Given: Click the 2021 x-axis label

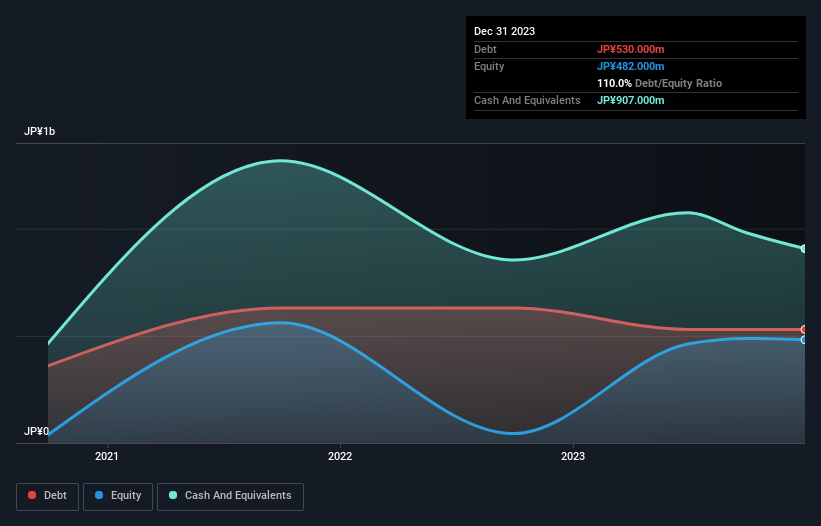Looking at the screenshot, I should 107,456.
